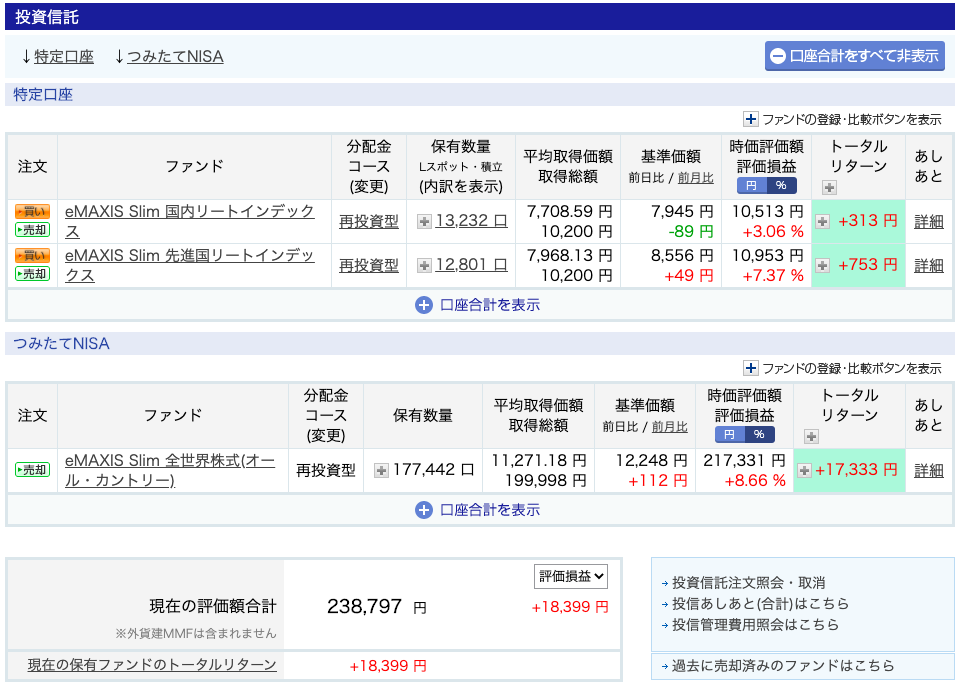Screen dimensions: 960x687
Task: Open 詳細 for 先進国リートインデックス
Action: click(x=928, y=265)
